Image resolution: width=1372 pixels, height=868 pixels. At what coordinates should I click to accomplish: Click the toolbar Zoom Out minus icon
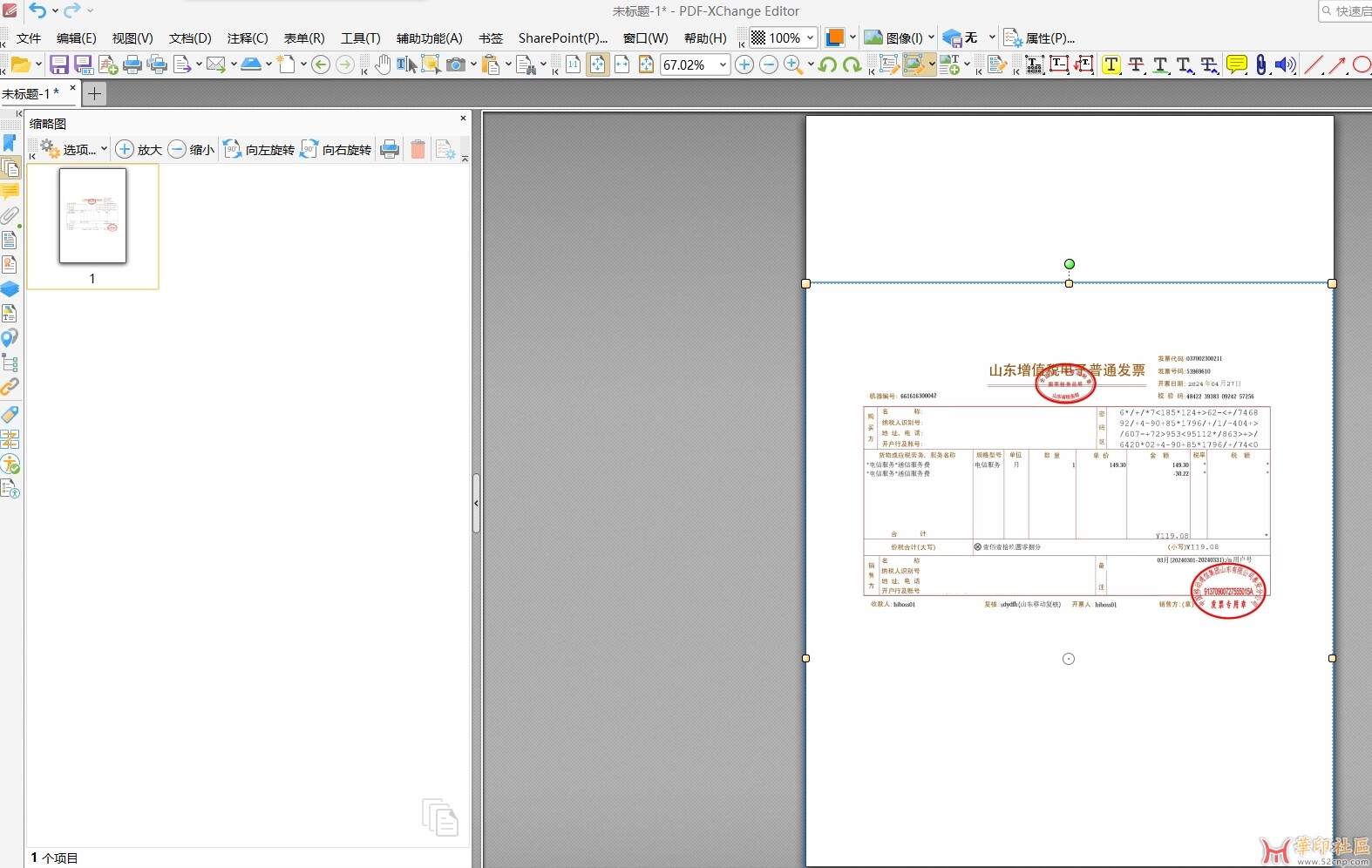(x=769, y=64)
